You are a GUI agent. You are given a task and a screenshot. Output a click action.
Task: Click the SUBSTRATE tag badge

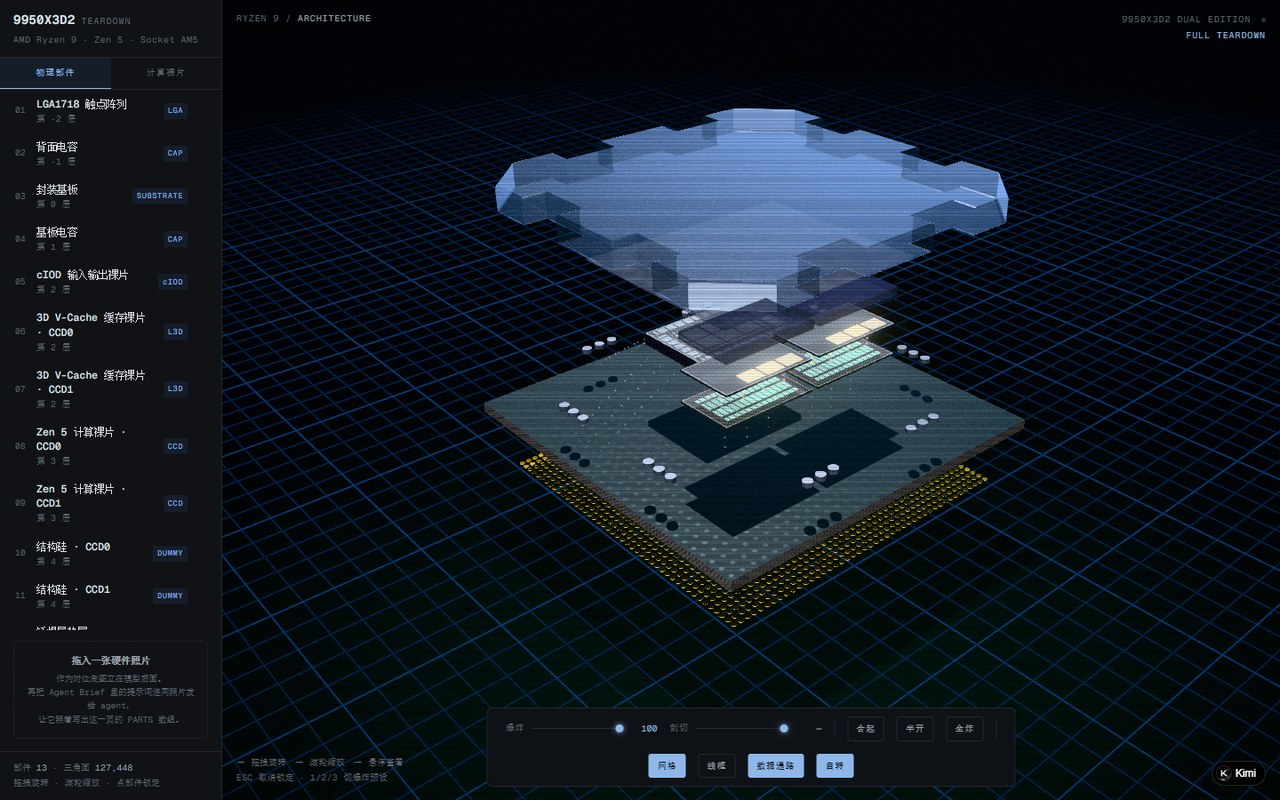160,196
